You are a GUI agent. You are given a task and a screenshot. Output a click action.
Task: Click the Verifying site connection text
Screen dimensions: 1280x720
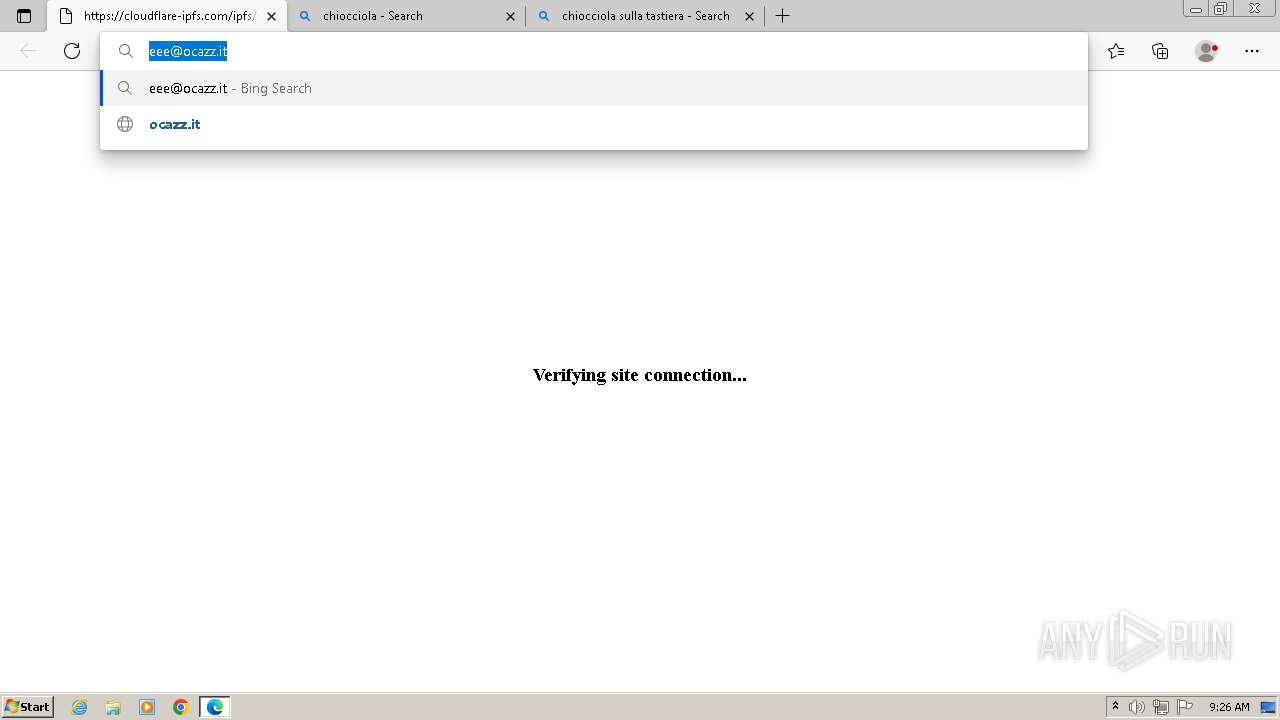[x=640, y=375]
